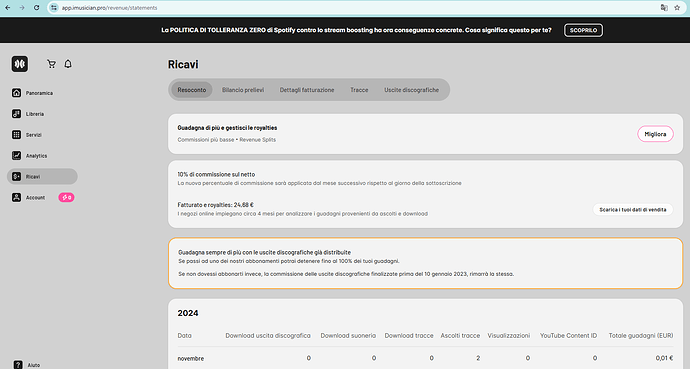Open the Dettagli fatturazione tab

tap(307, 90)
